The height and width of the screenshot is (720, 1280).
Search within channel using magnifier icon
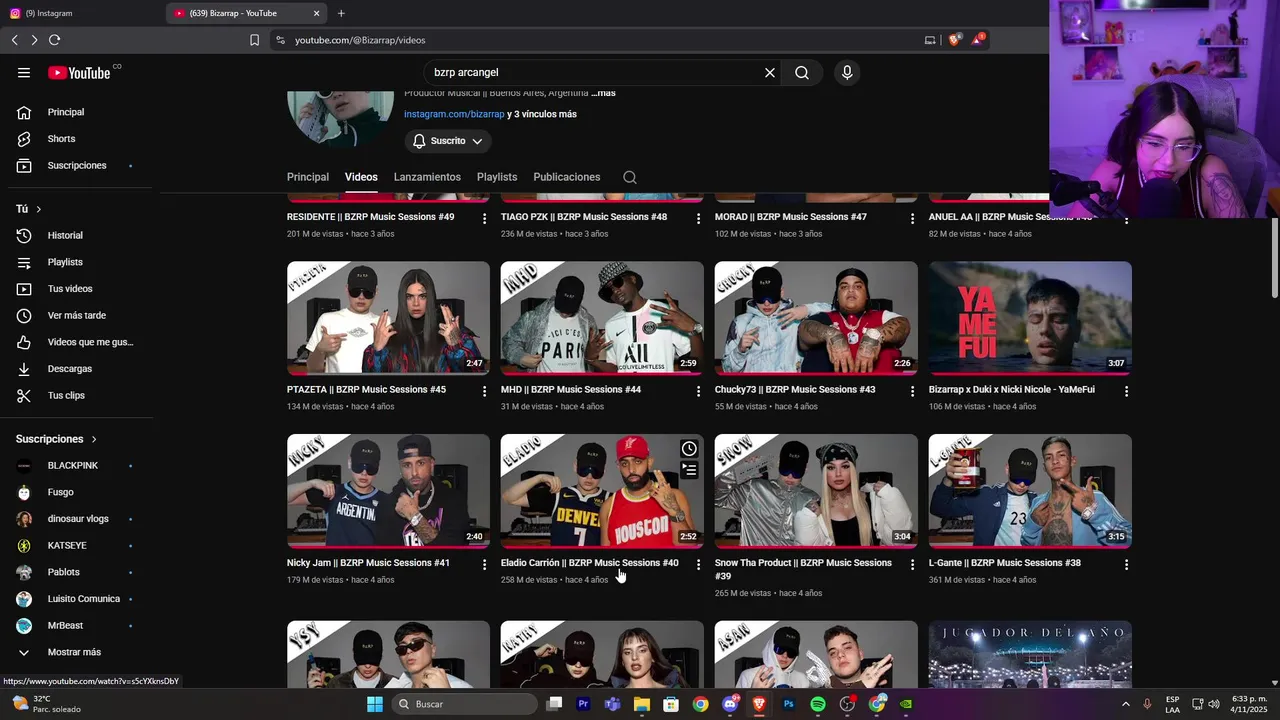[630, 177]
